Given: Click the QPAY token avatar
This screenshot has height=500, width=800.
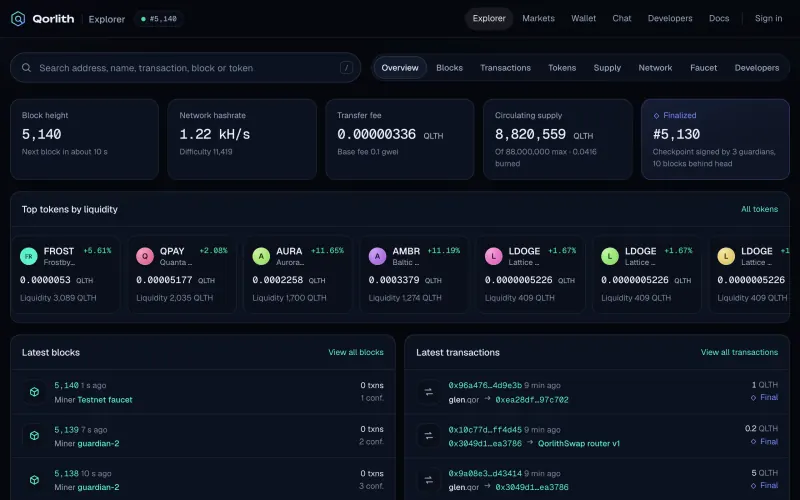Looking at the screenshot, I should [145, 256].
